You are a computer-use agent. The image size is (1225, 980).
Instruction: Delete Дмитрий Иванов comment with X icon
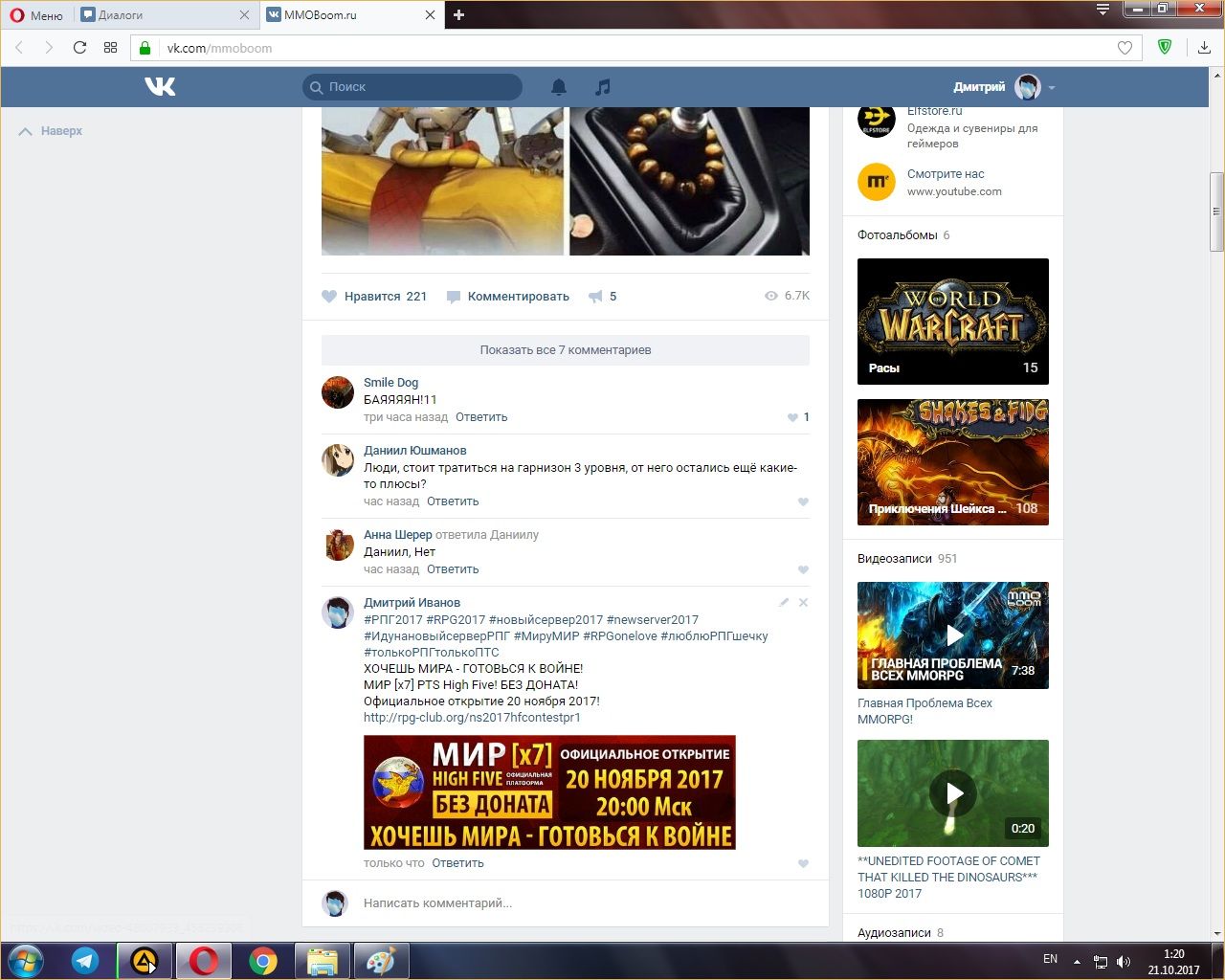(803, 603)
